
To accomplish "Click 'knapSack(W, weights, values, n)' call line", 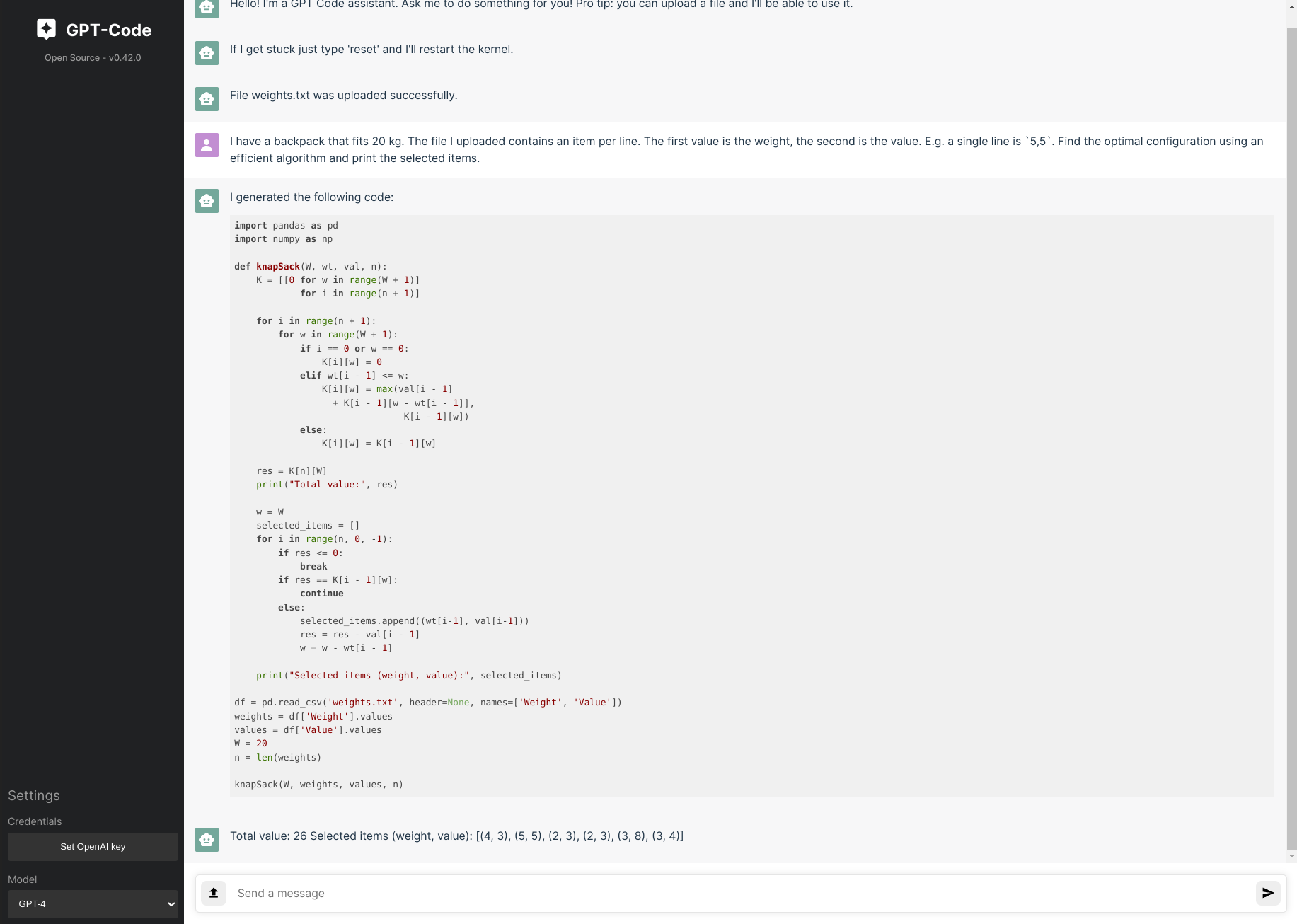I will 318,785.
